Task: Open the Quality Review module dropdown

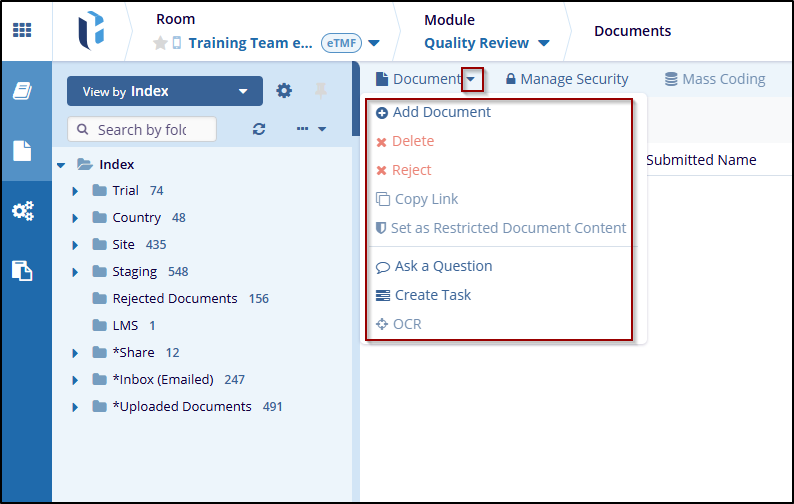Action: [487, 43]
